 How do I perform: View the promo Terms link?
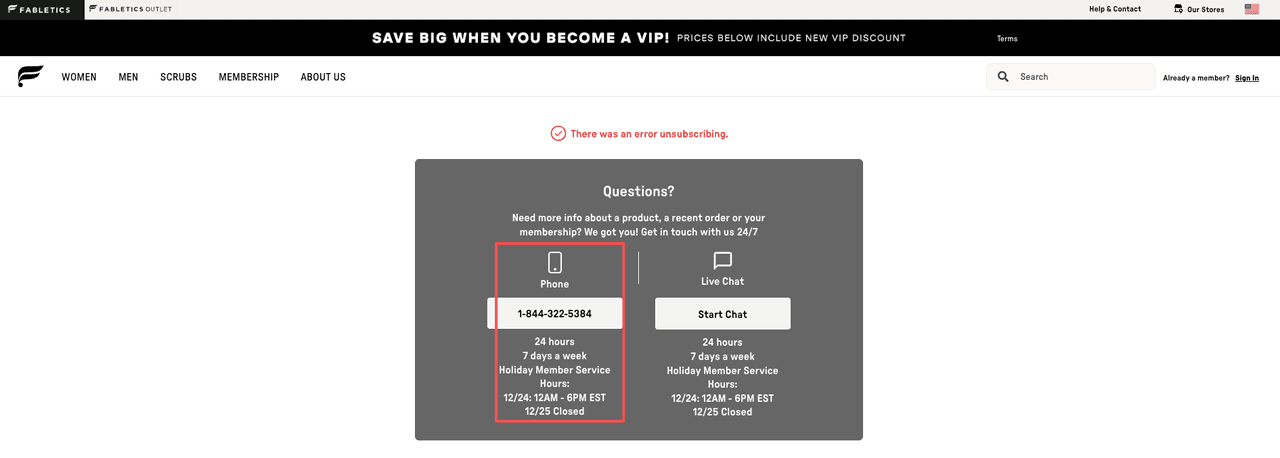[1007, 39]
